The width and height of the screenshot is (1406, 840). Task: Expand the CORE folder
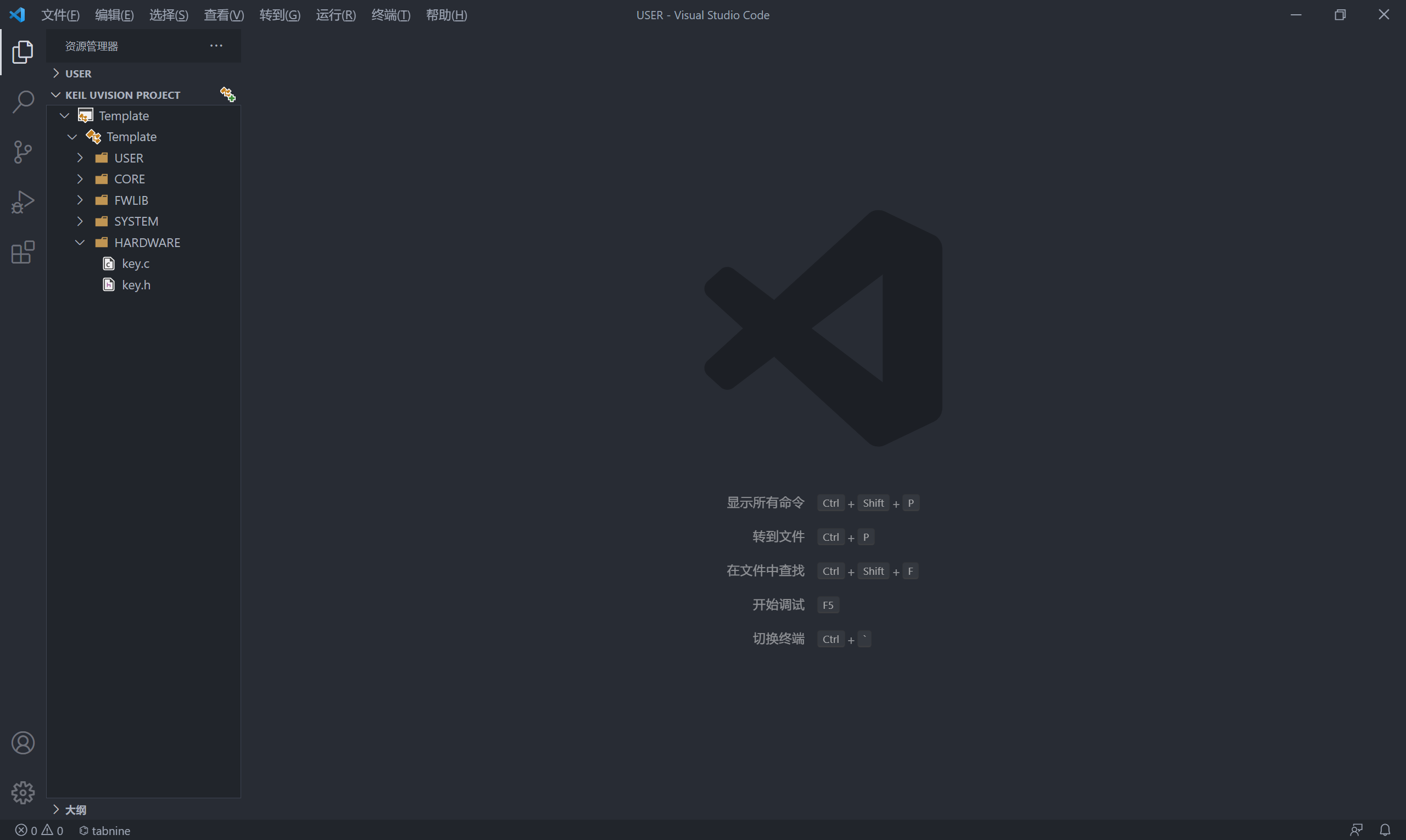[129, 179]
